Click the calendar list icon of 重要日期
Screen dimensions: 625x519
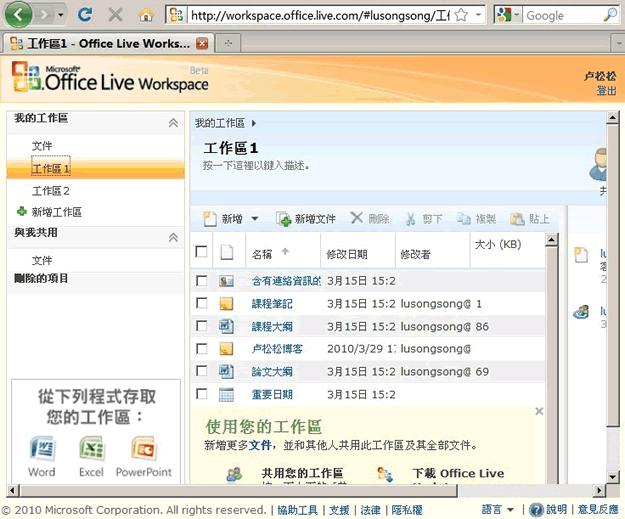coord(226,394)
